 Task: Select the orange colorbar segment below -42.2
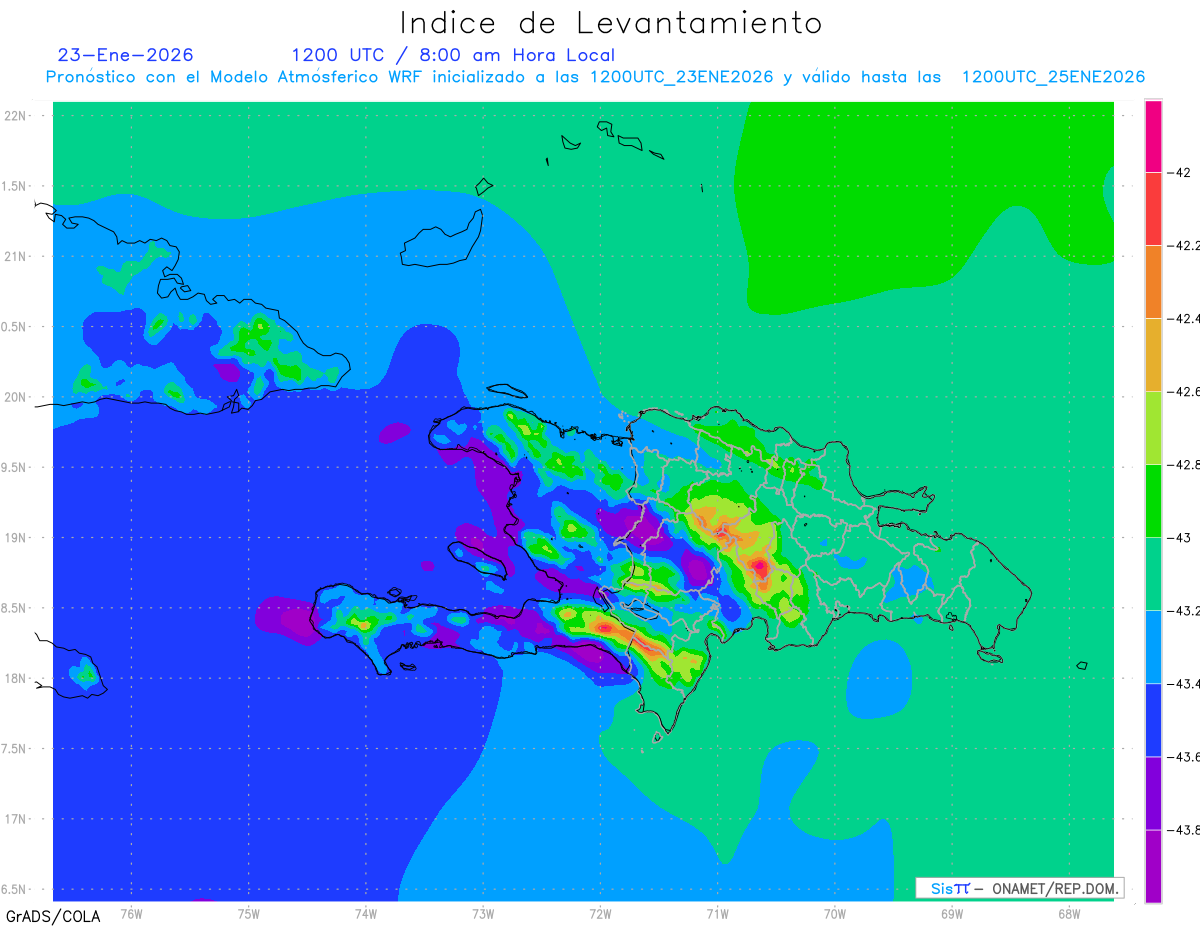[1153, 282]
